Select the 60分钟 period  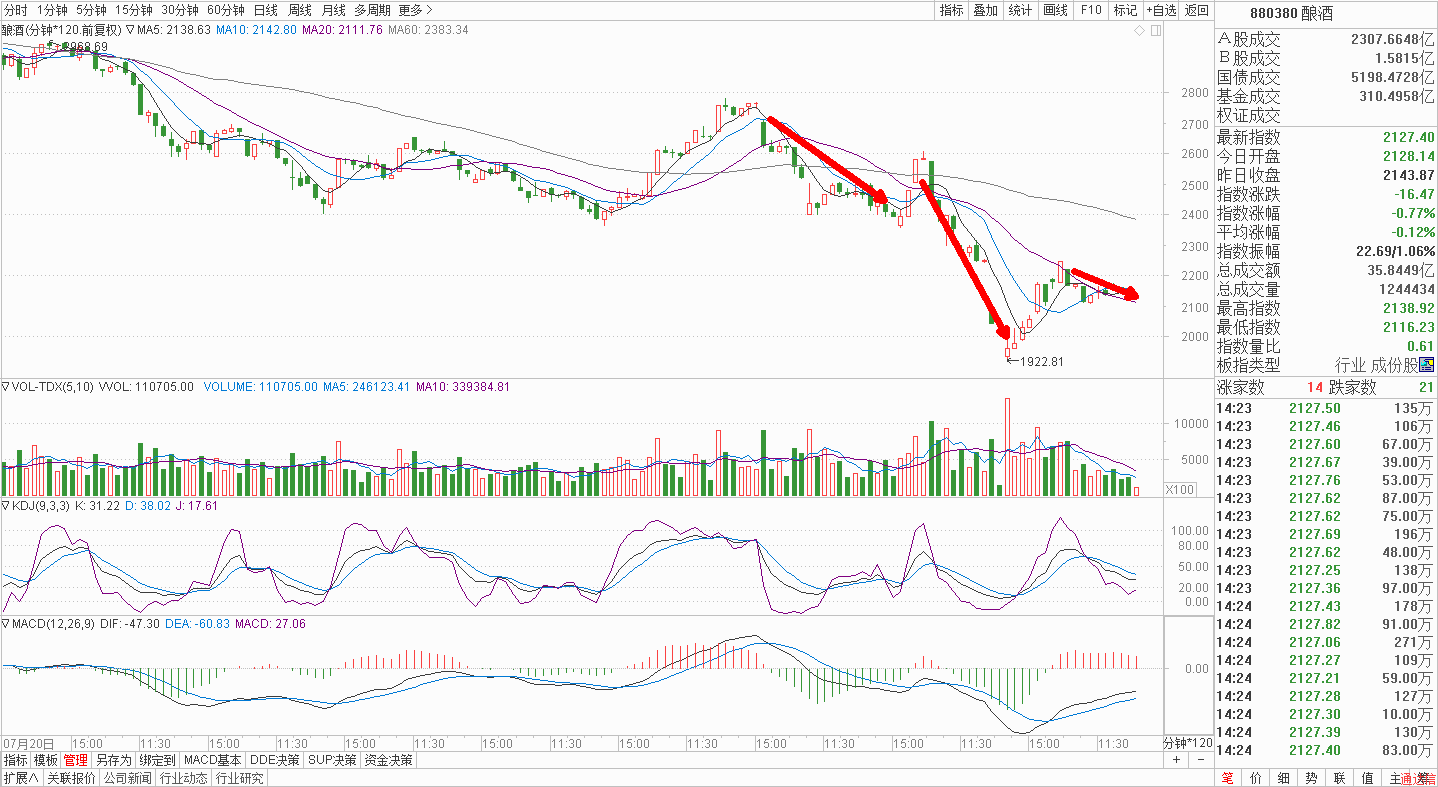pyautogui.click(x=226, y=10)
